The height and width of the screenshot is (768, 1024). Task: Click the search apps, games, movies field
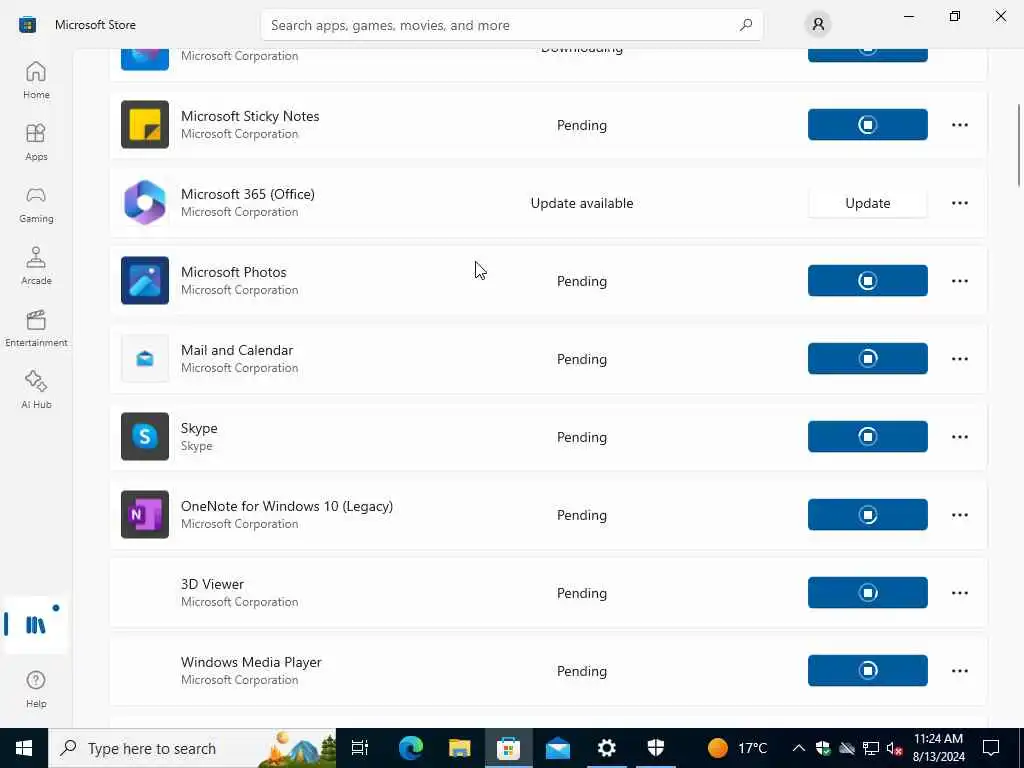[511, 25]
